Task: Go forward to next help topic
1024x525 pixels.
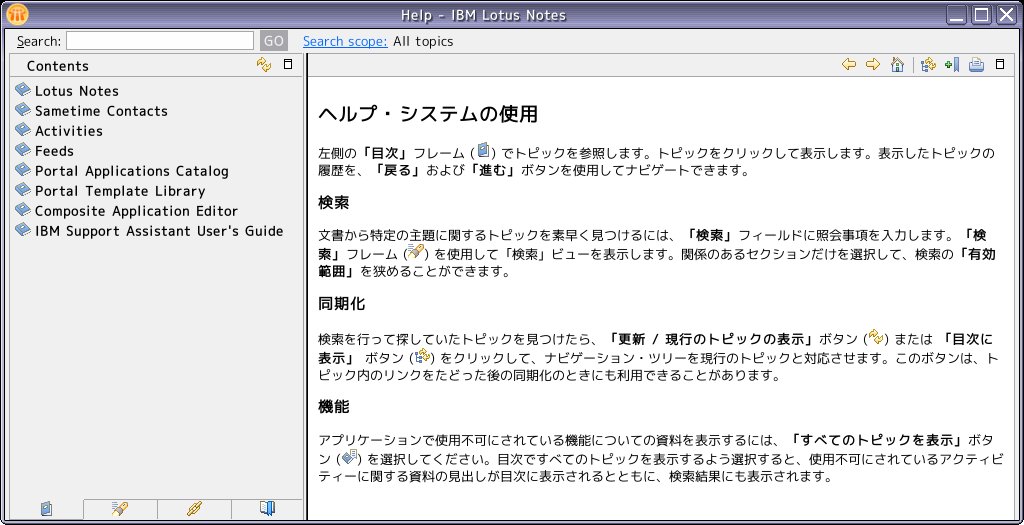Action: pyautogui.click(x=873, y=64)
